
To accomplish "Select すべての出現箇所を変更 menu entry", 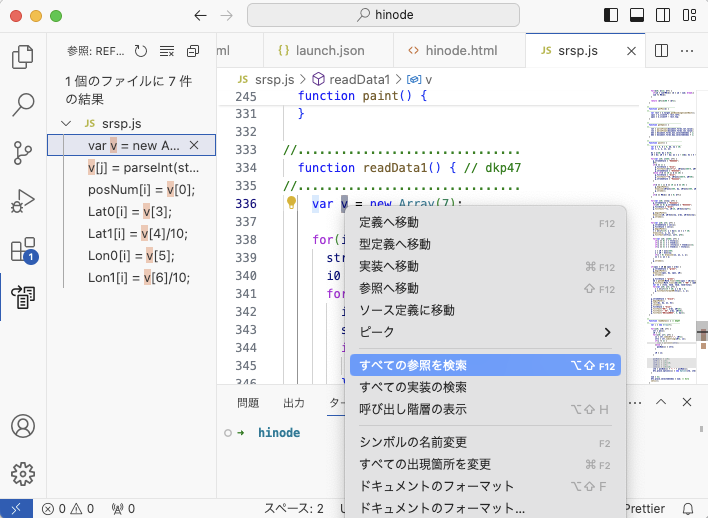I will [485, 464].
